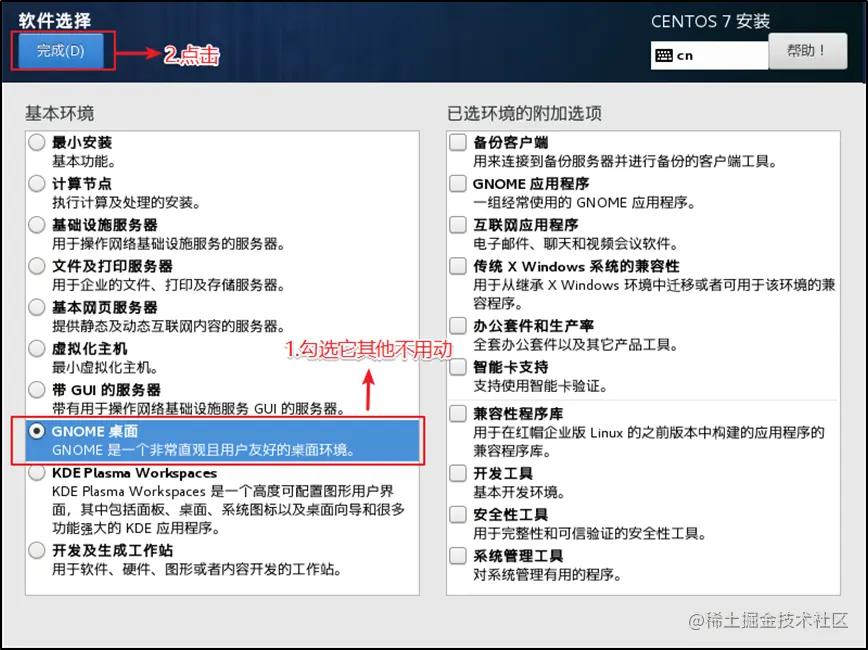Check the 办公套件和生产率 checkbox
This screenshot has height=650, width=868.
[458, 326]
